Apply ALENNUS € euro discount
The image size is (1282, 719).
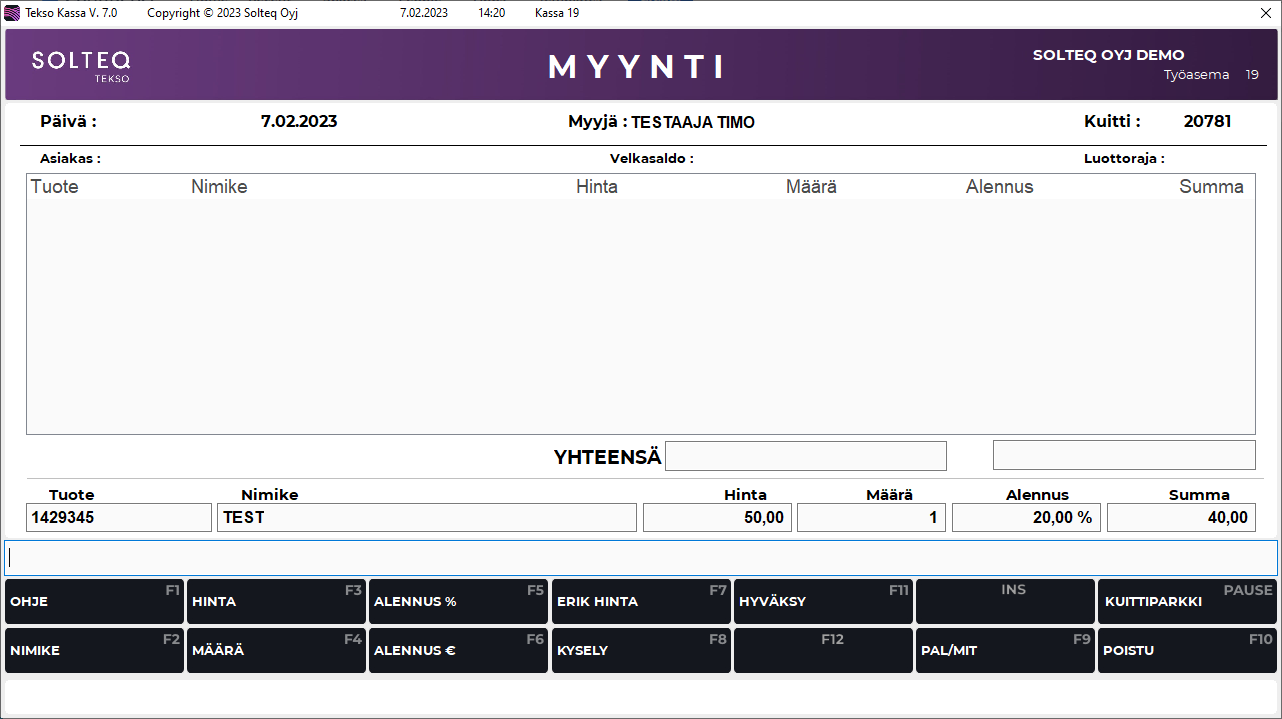(458, 650)
